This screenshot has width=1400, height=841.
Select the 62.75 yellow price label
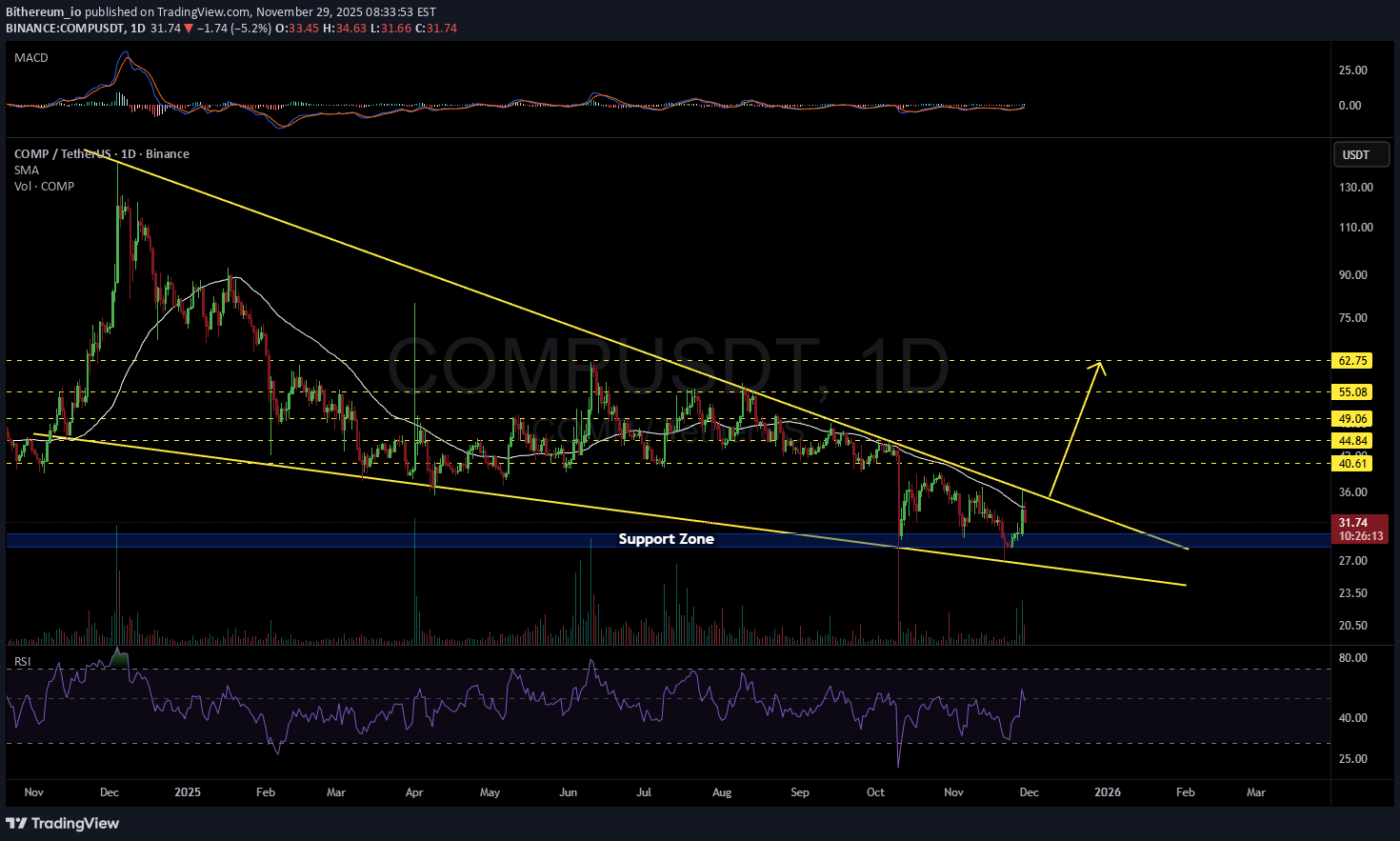click(x=1352, y=361)
